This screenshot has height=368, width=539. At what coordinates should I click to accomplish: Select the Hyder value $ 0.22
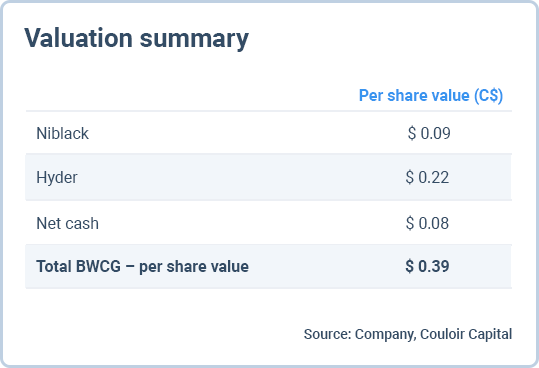click(x=427, y=177)
